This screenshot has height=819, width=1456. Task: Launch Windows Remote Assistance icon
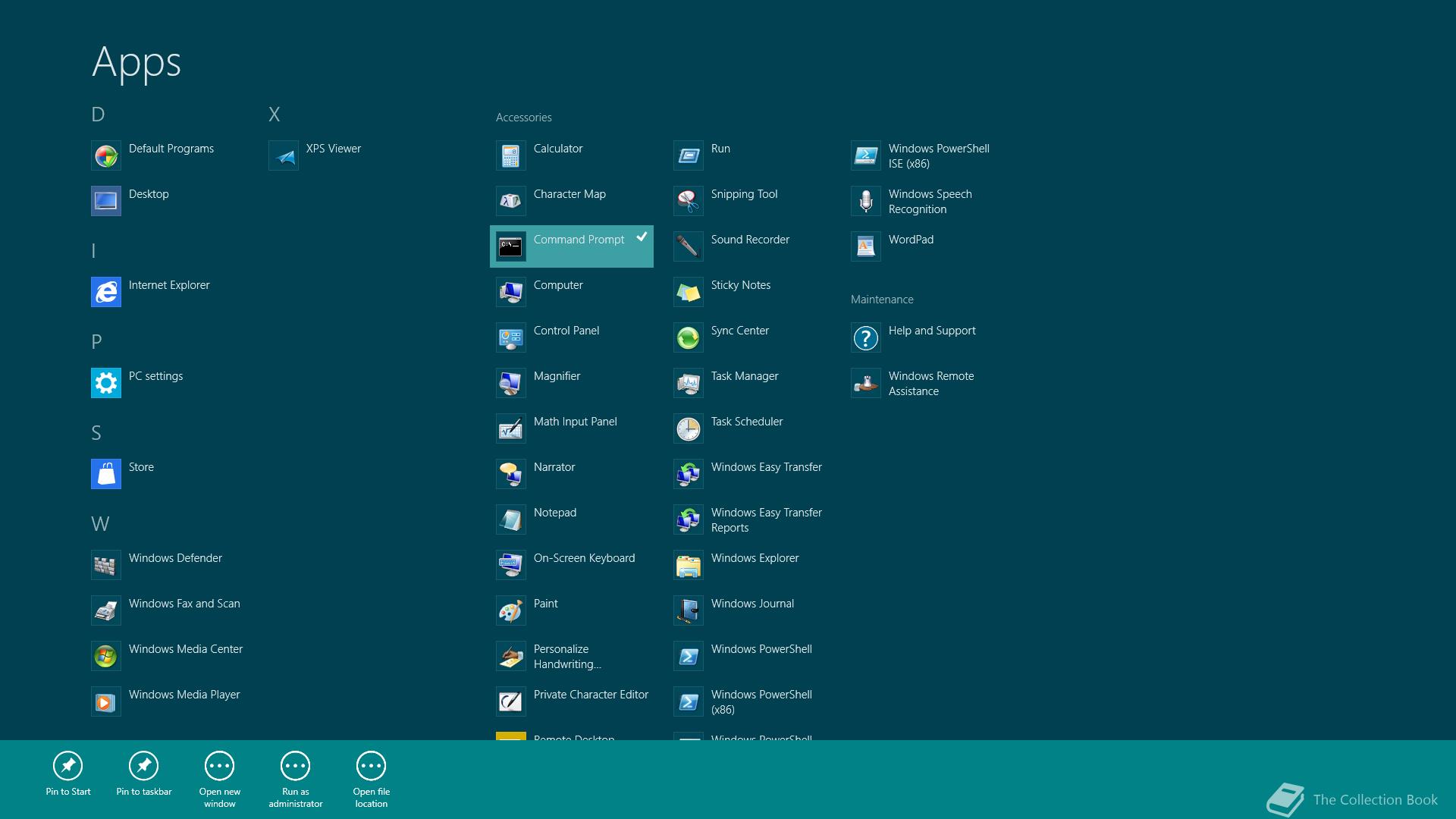click(x=865, y=383)
